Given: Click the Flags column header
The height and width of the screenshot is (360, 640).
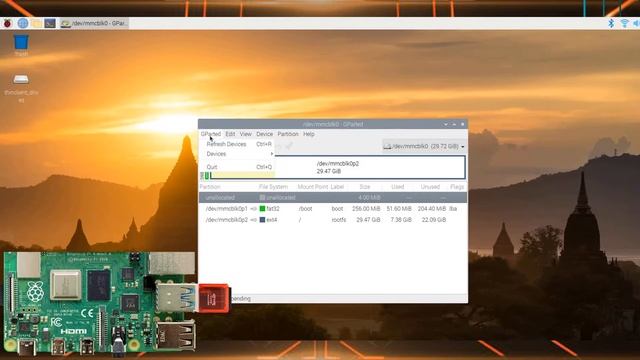Looking at the screenshot, I should [457, 187].
